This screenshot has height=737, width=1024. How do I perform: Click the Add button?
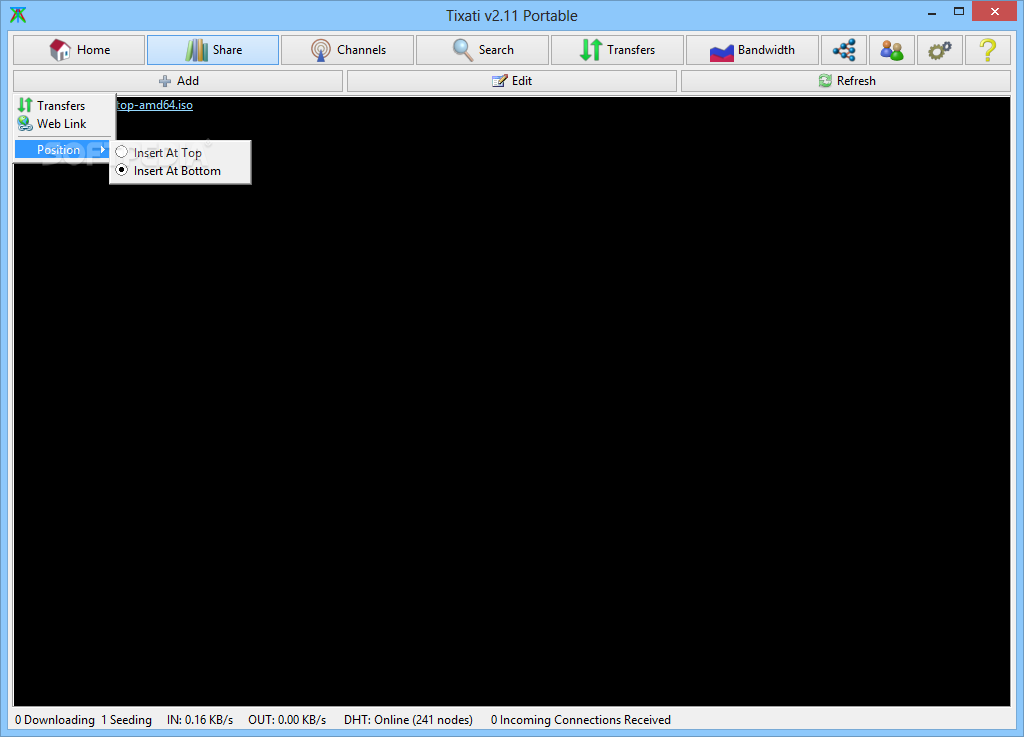178,81
